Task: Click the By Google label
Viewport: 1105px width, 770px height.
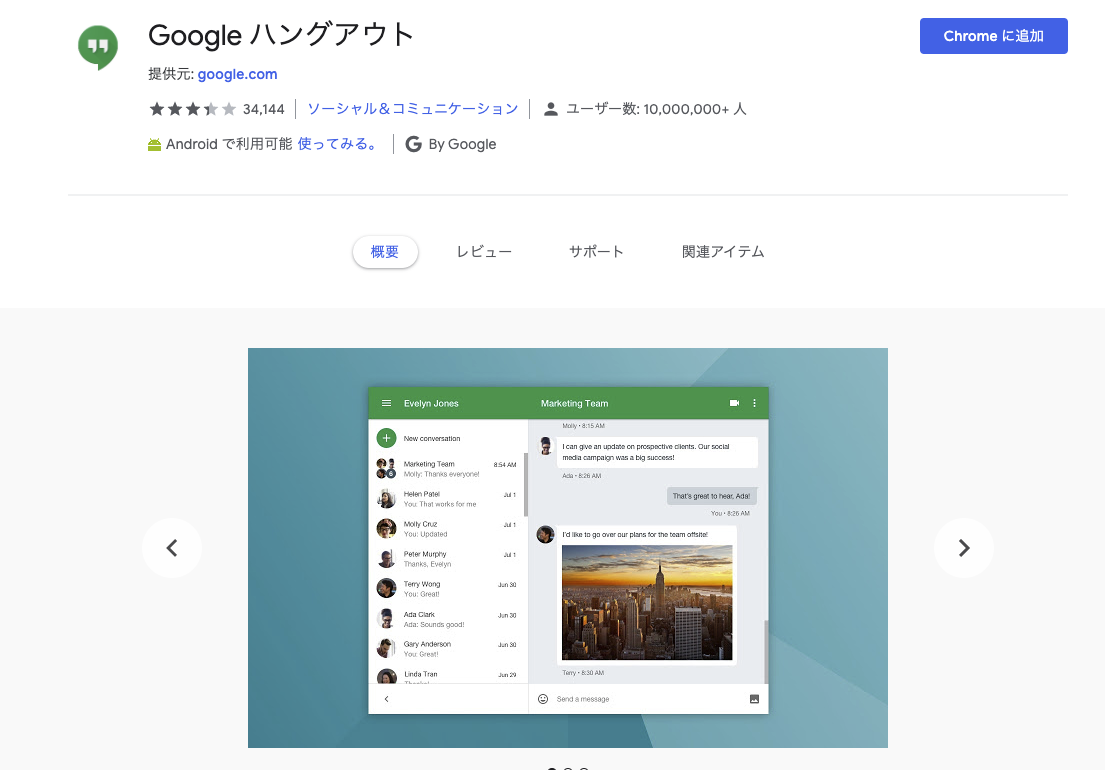Action: point(462,144)
